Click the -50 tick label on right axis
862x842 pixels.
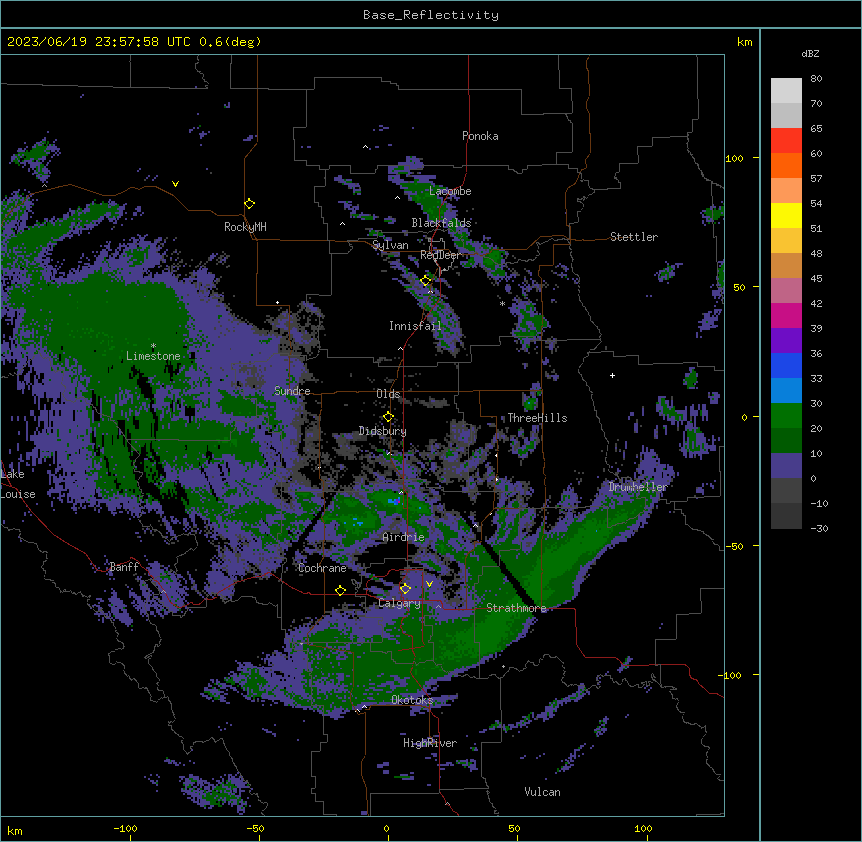coord(734,546)
